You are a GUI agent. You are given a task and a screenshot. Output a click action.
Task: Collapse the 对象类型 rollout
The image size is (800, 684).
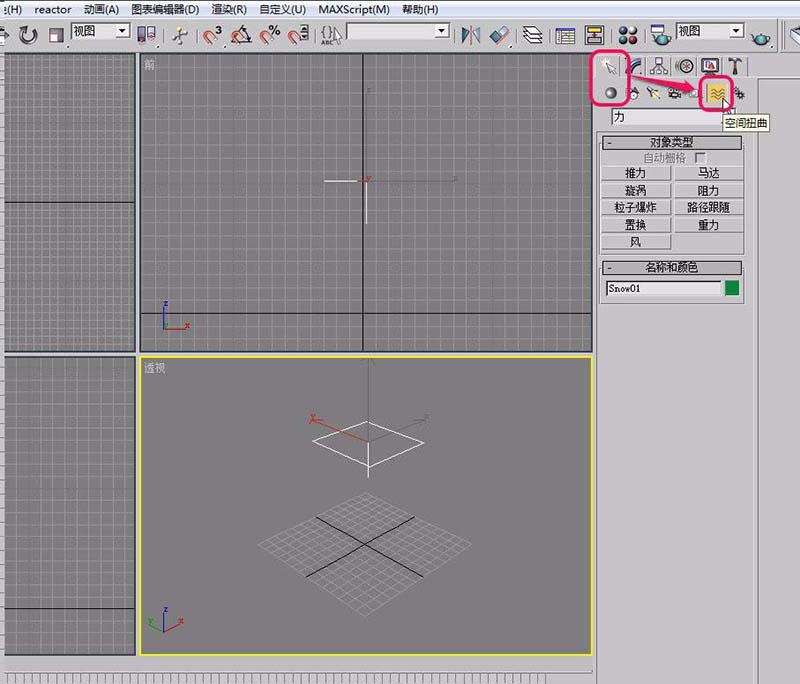[x=671, y=142]
